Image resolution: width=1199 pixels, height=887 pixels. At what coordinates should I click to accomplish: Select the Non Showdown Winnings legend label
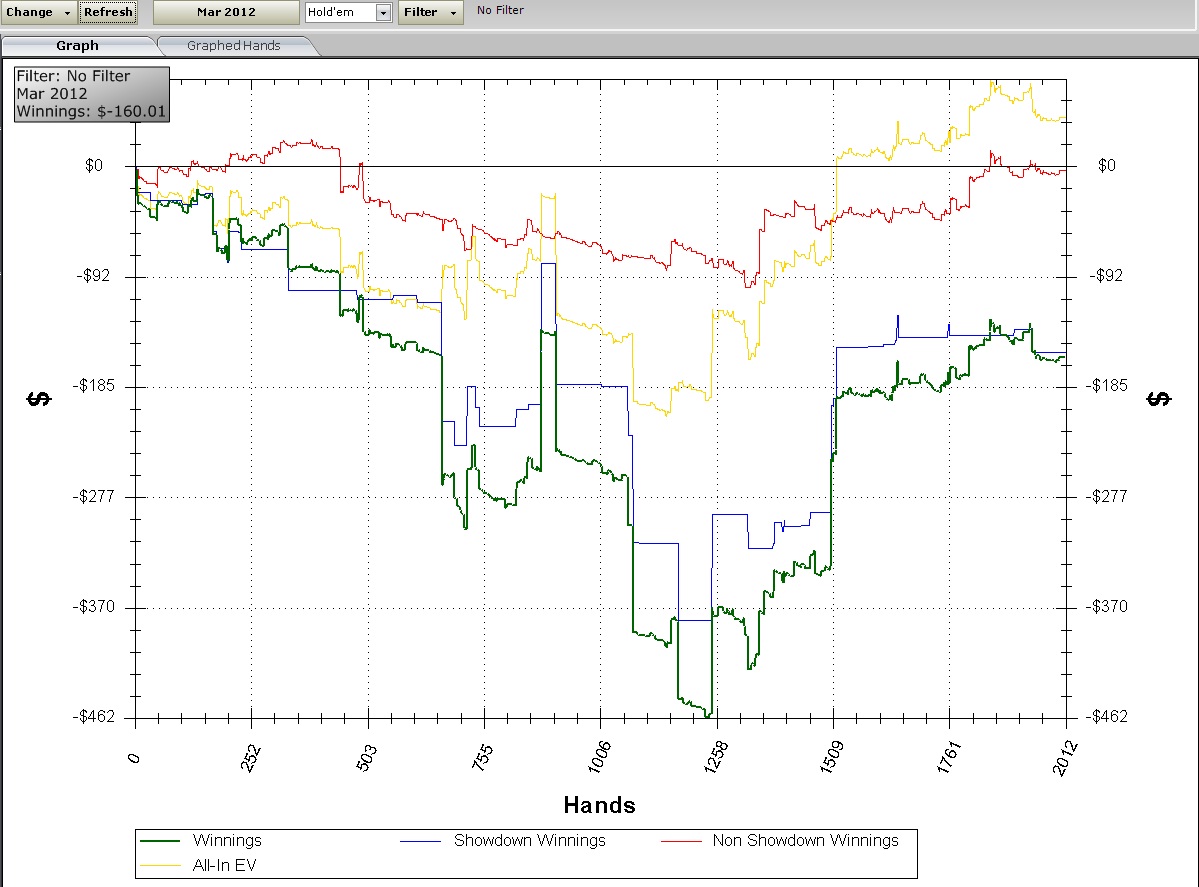tap(805, 841)
